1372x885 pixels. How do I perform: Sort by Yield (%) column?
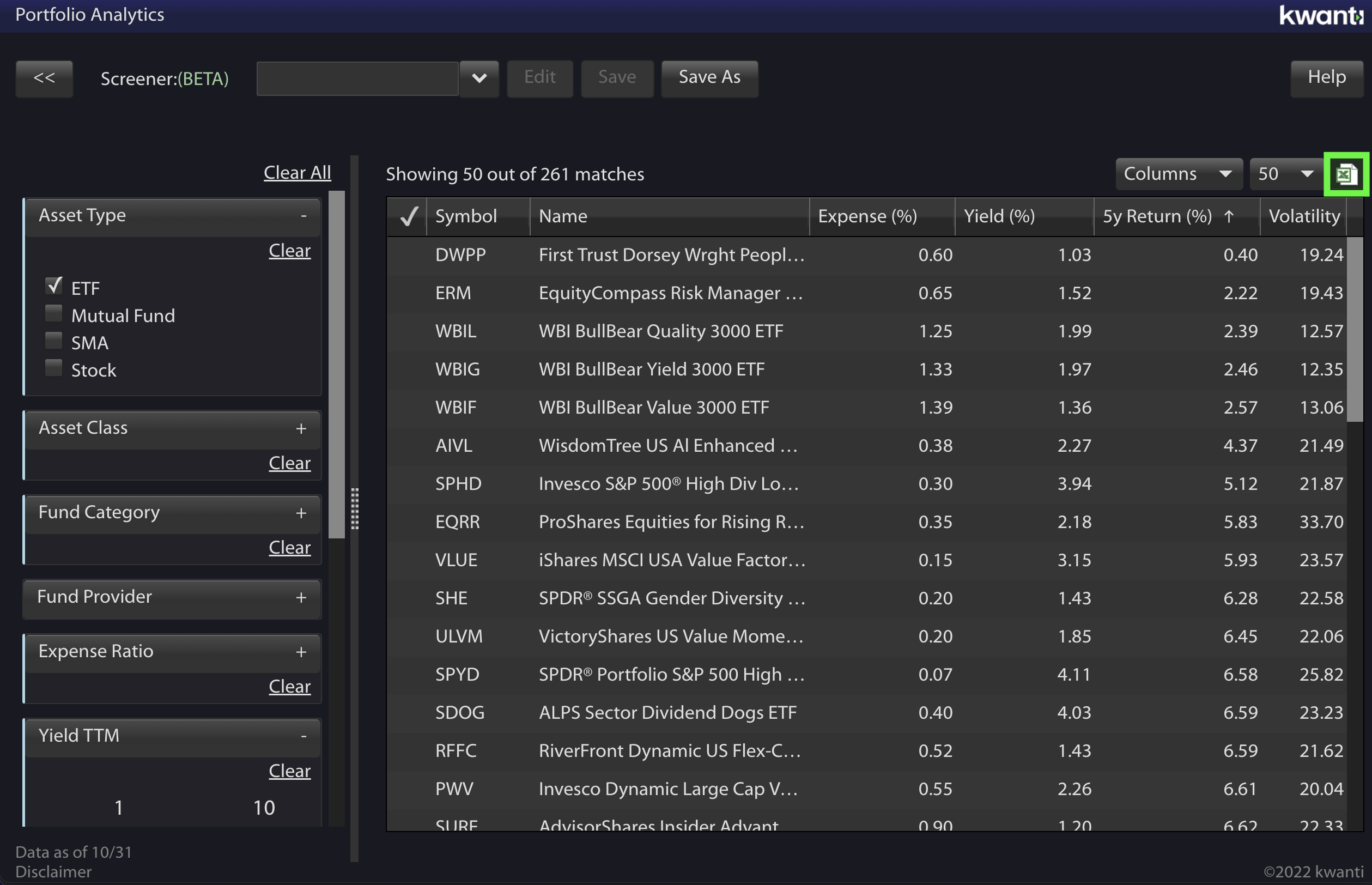click(x=1024, y=217)
